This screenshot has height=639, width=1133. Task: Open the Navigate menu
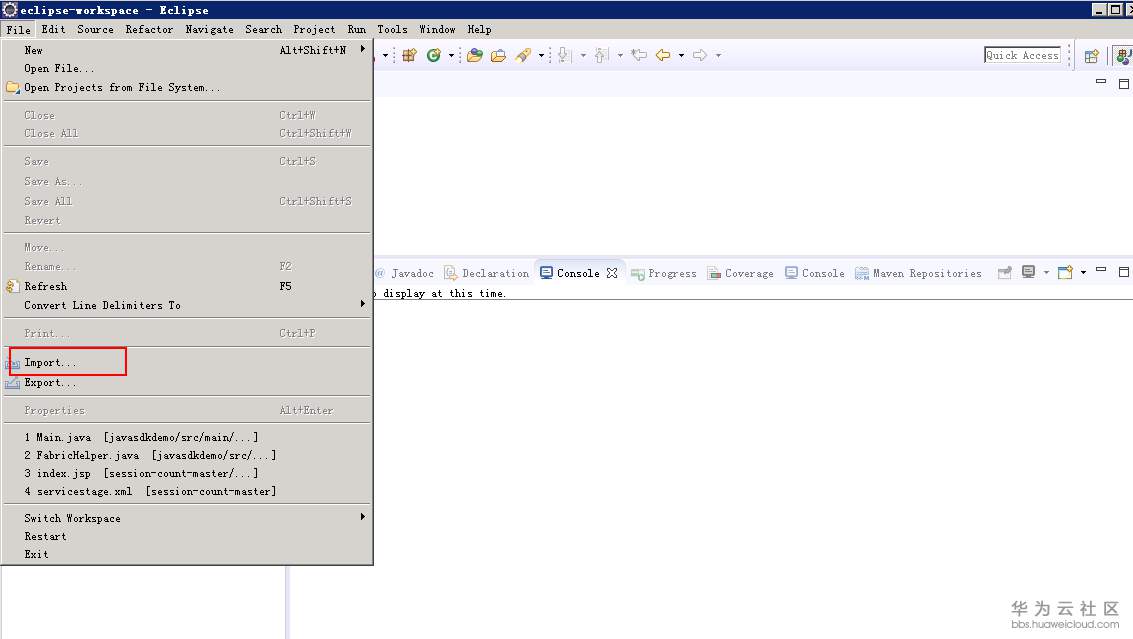[210, 30]
